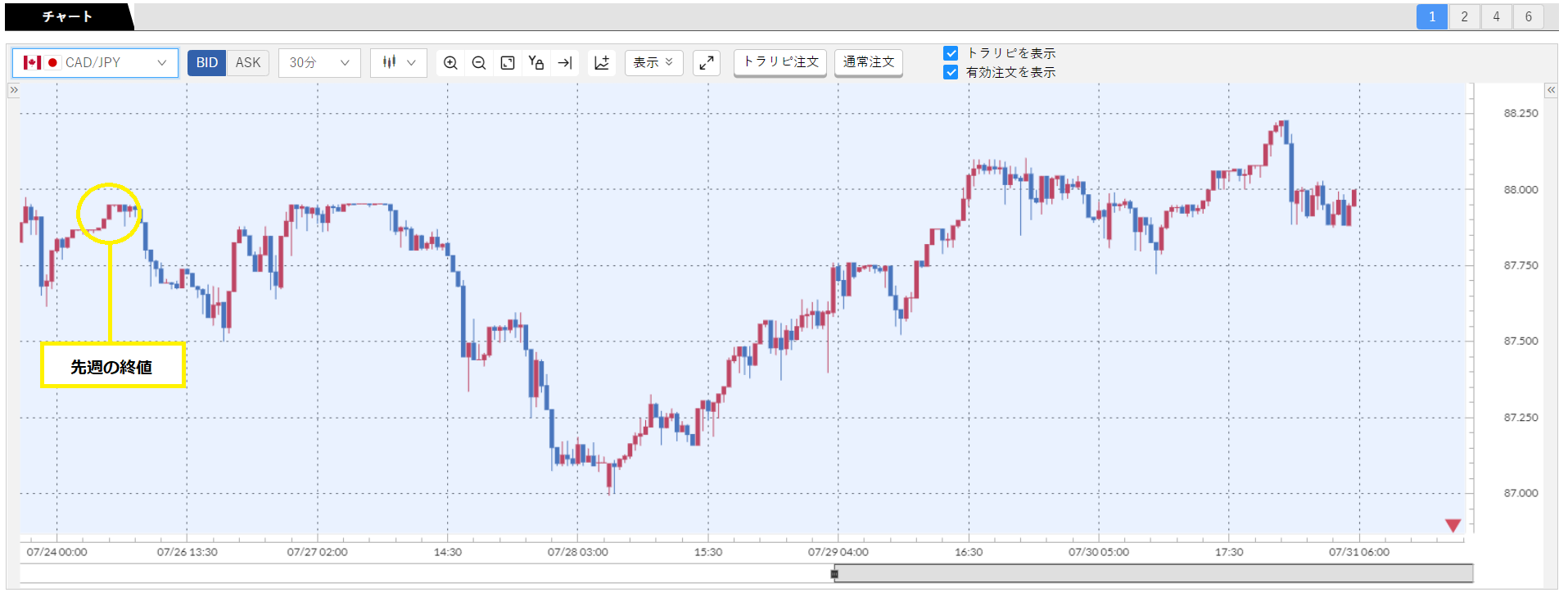1568x597 pixels.
Task: Expand the left panel double-arrow
Action: (x=13, y=90)
